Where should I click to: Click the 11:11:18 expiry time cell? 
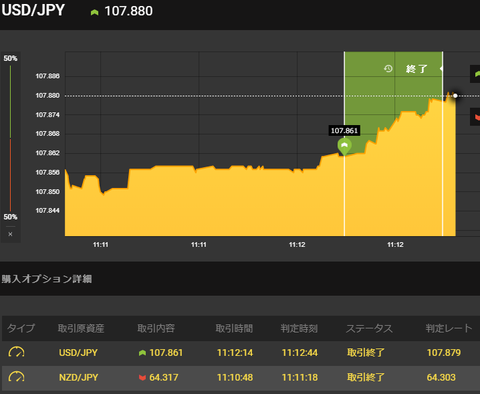point(300,377)
